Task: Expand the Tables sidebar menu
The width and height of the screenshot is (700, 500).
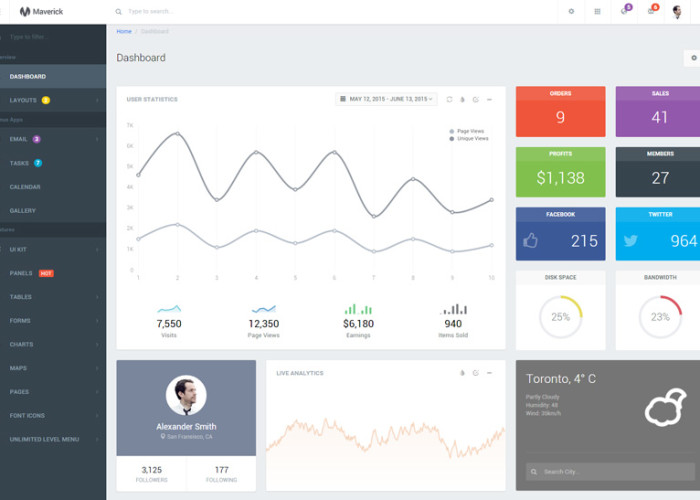Action: tap(53, 297)
